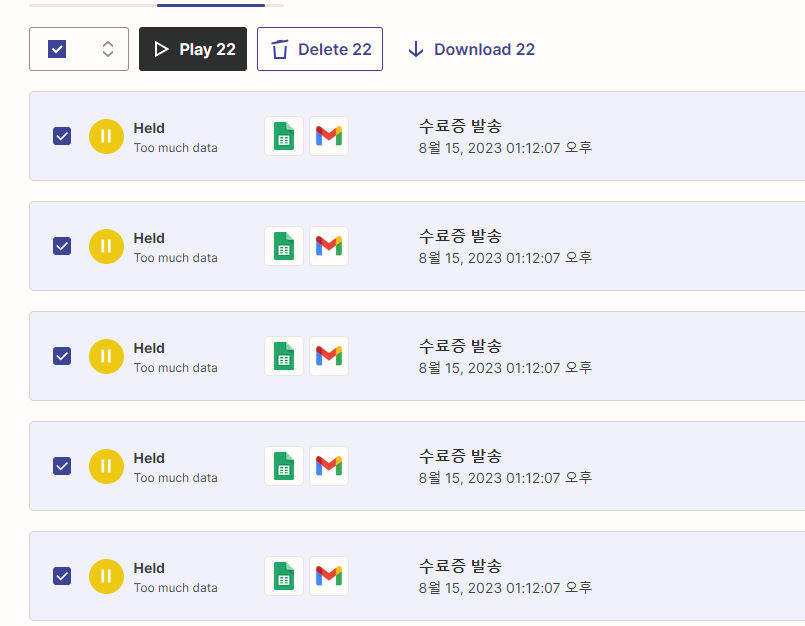This screenshot has height=626, width=805.
Task: Switch to the currently highlighted tab
Action: click(210, 5)
